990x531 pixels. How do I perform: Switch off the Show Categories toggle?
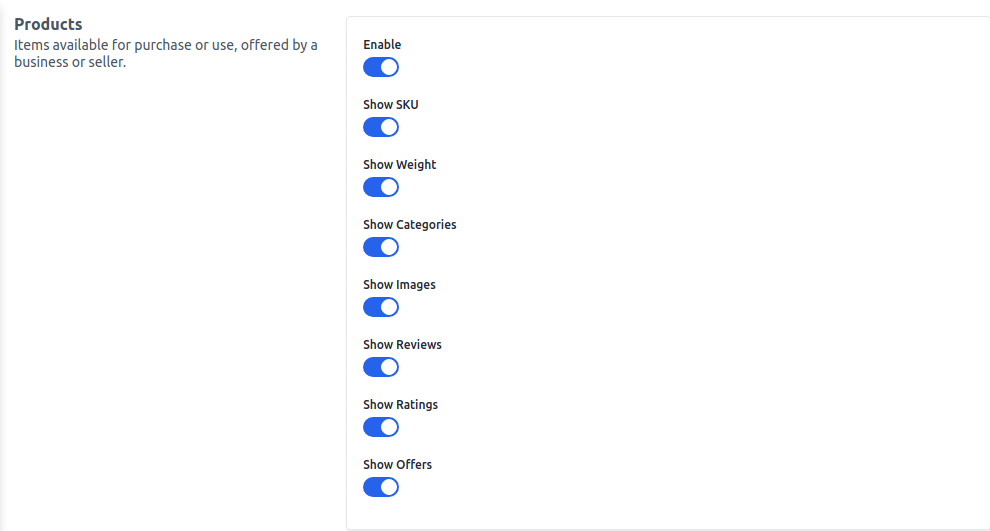pyautogui.click(x=380, y=247)
